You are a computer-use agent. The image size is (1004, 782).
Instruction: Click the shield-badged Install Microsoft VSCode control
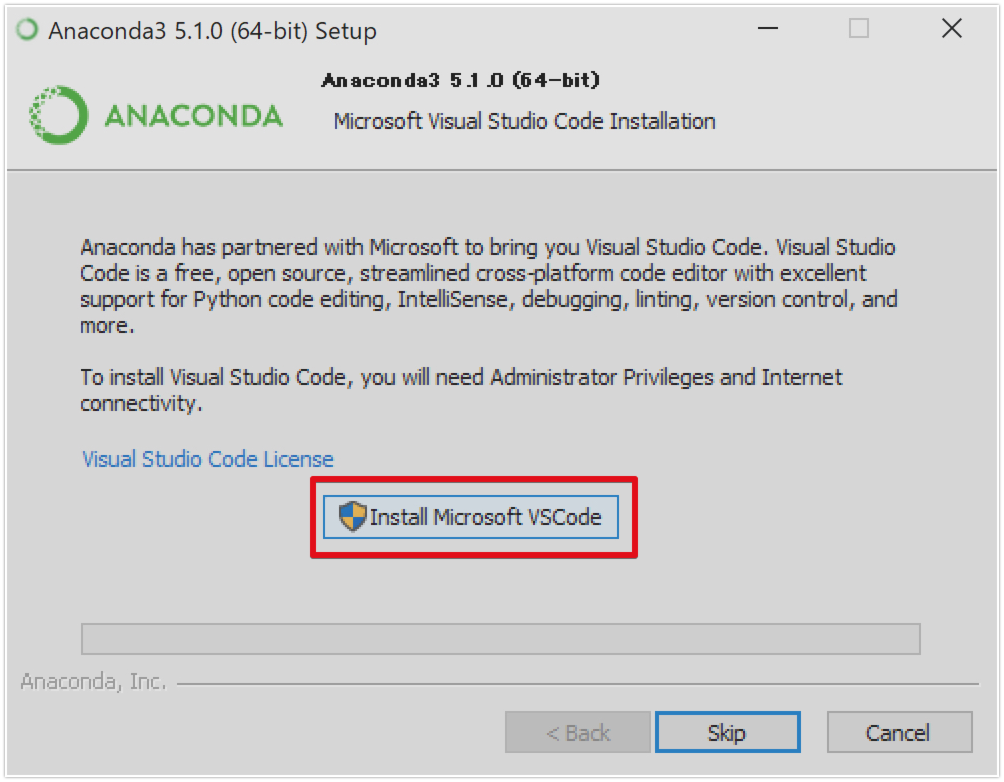click(471, 516)
